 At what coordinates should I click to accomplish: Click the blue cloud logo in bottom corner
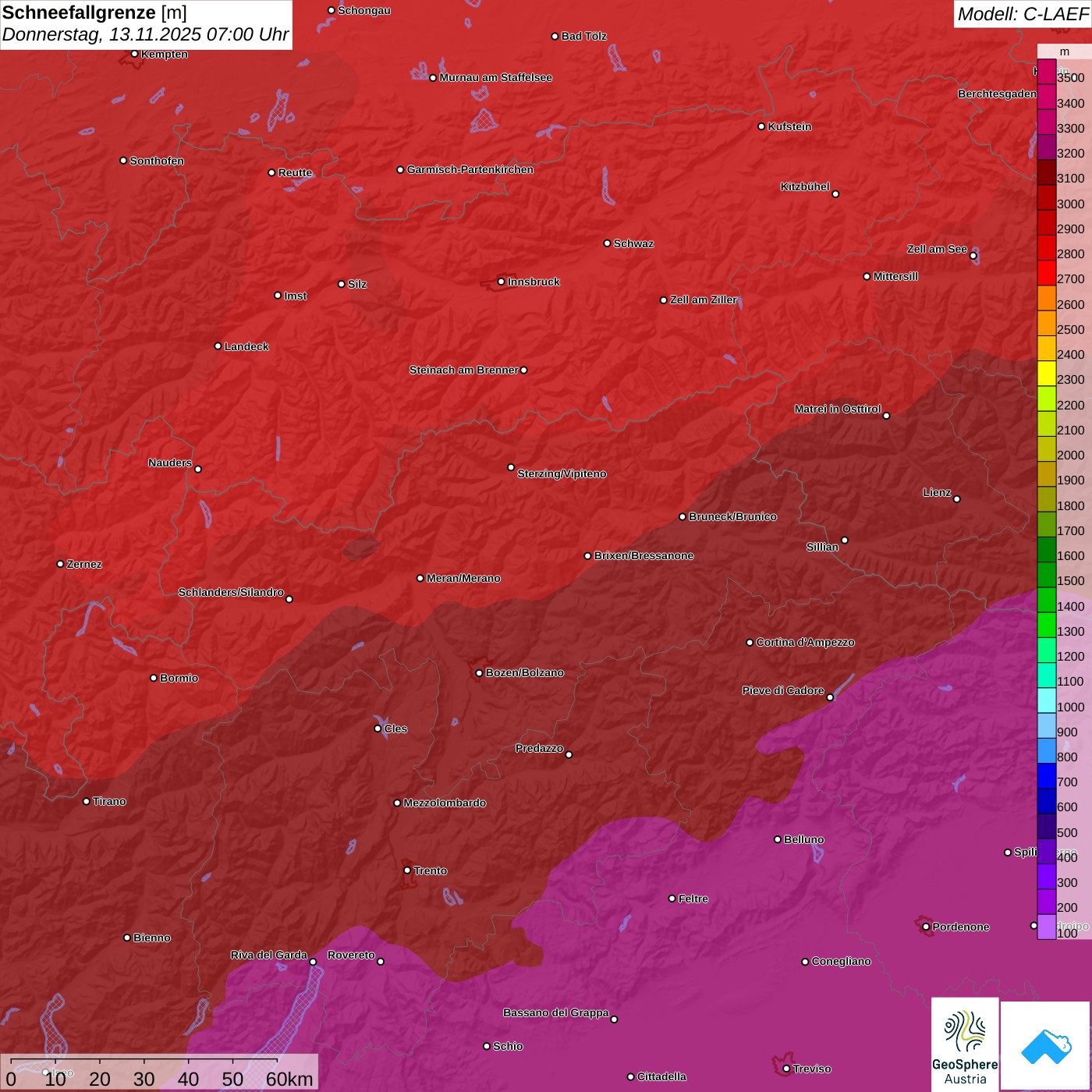(x=1046, y=1045)
